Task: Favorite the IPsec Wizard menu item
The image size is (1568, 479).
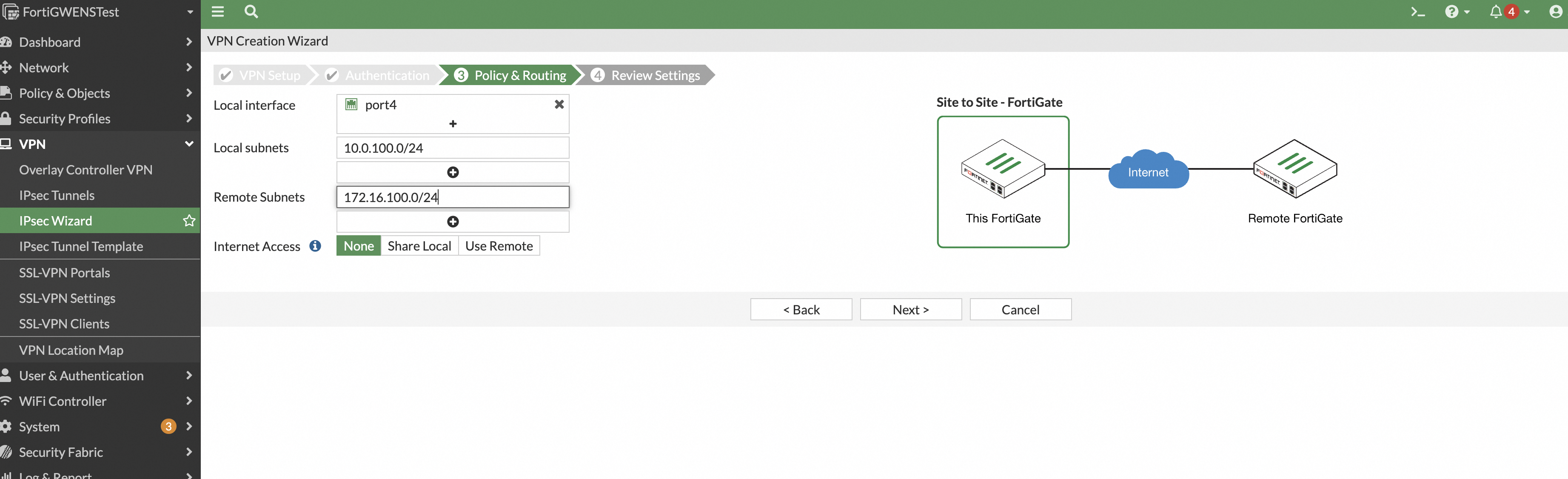Action: click(x=189, y=221)
